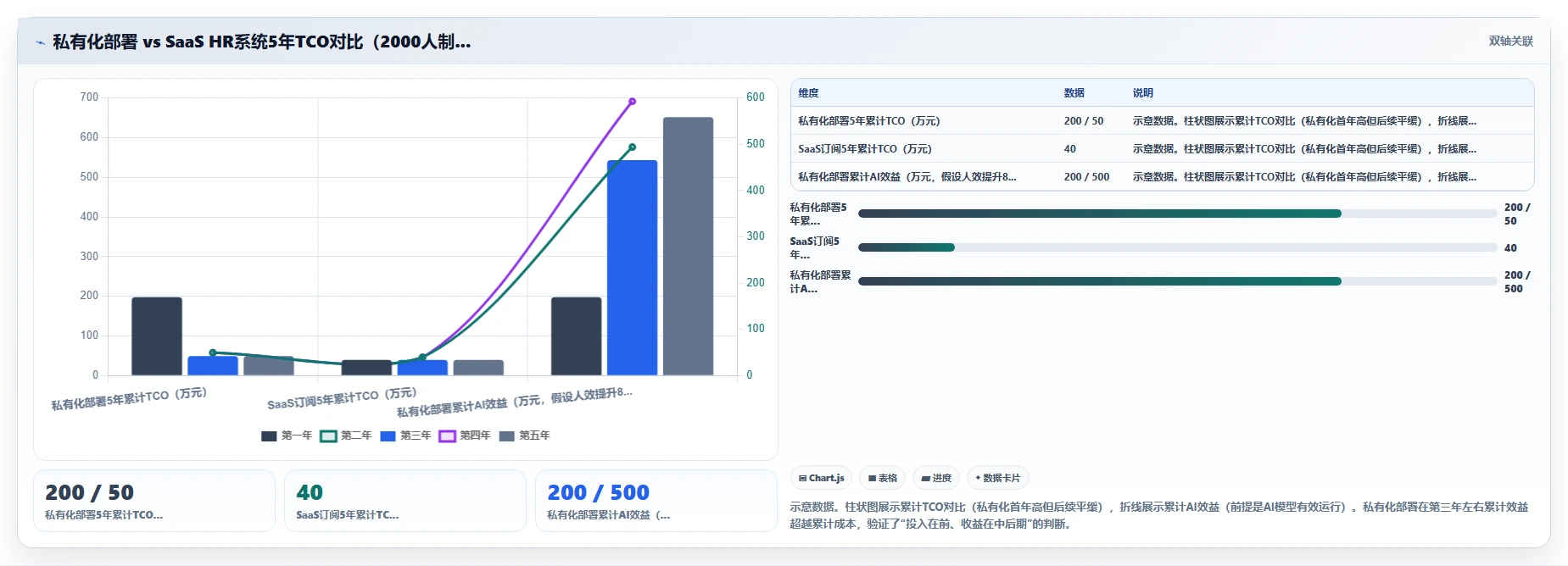This screenshot has height=566, width=1568.
Task: Click the green line's top data point
Action: 632,147
